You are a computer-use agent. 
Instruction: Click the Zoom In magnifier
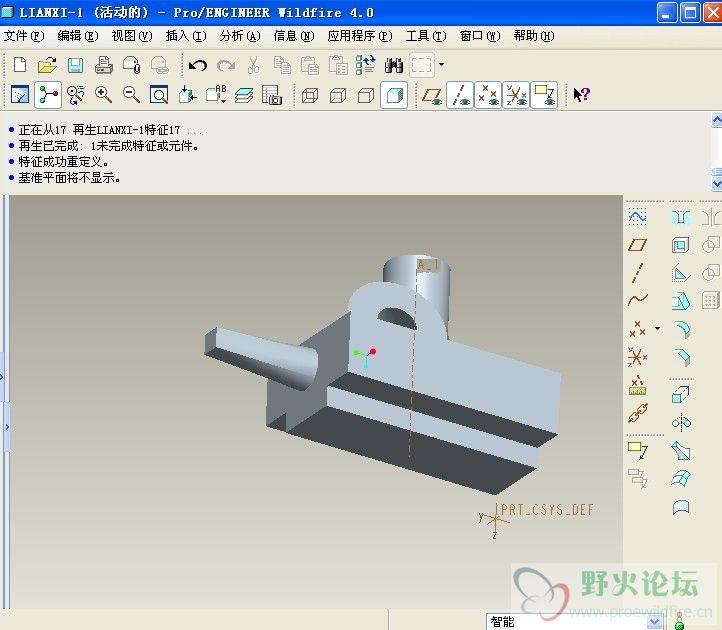[103, 95]
